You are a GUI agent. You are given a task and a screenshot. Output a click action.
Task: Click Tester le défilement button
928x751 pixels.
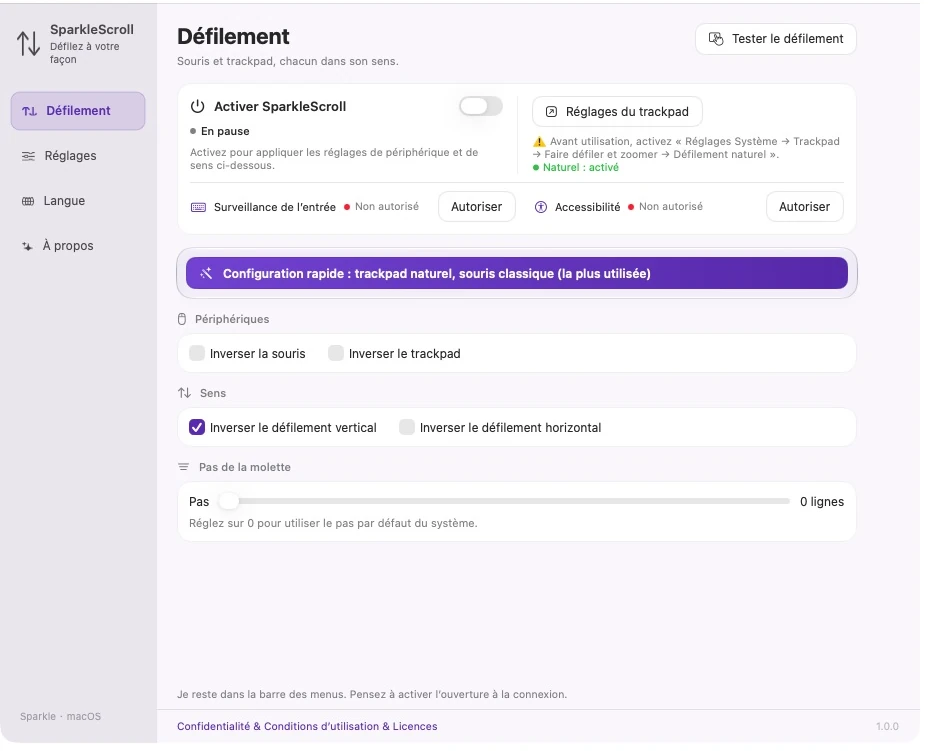tap(775, 39)
